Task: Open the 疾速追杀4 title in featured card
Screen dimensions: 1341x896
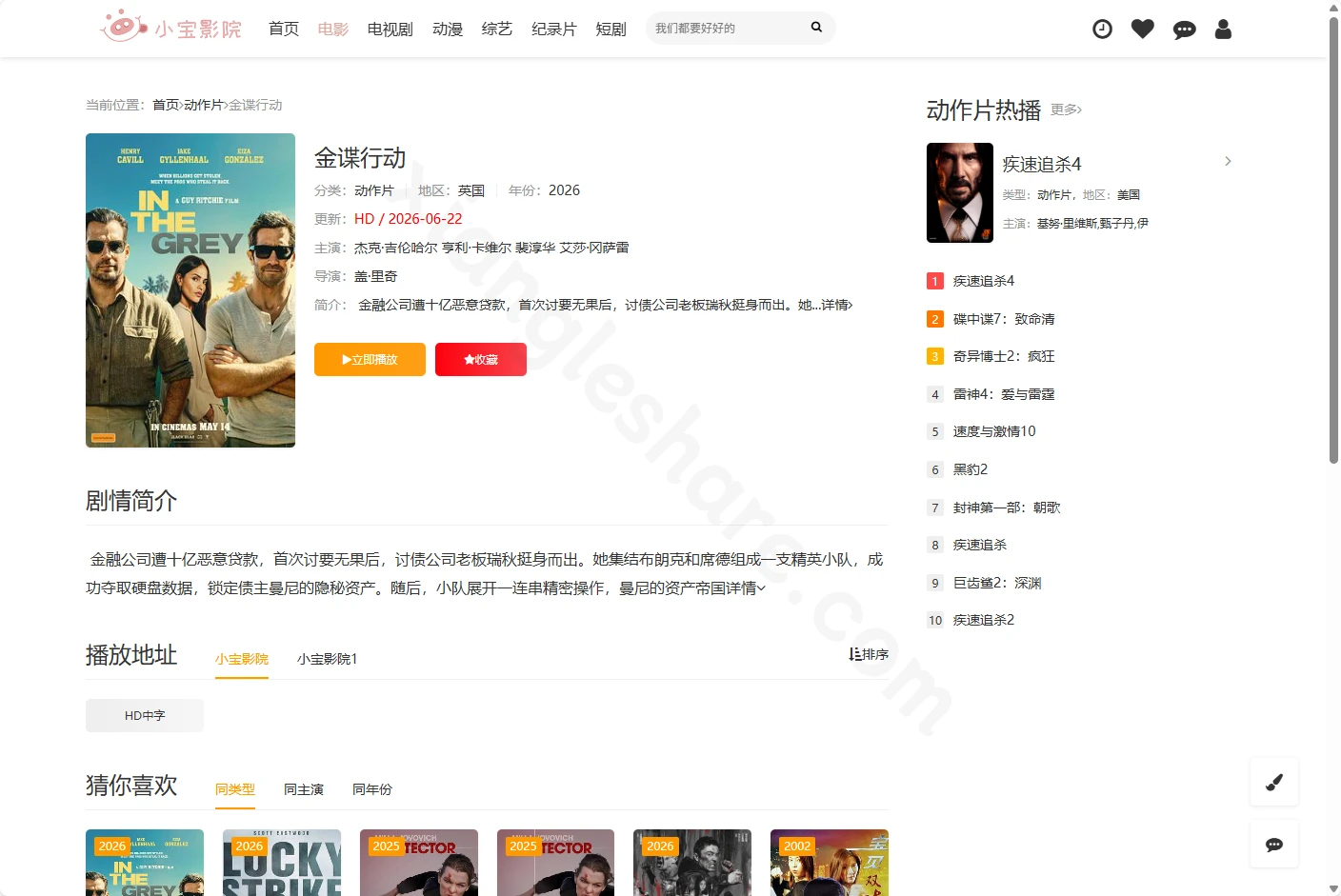Action: click(x=1042, y=164)
